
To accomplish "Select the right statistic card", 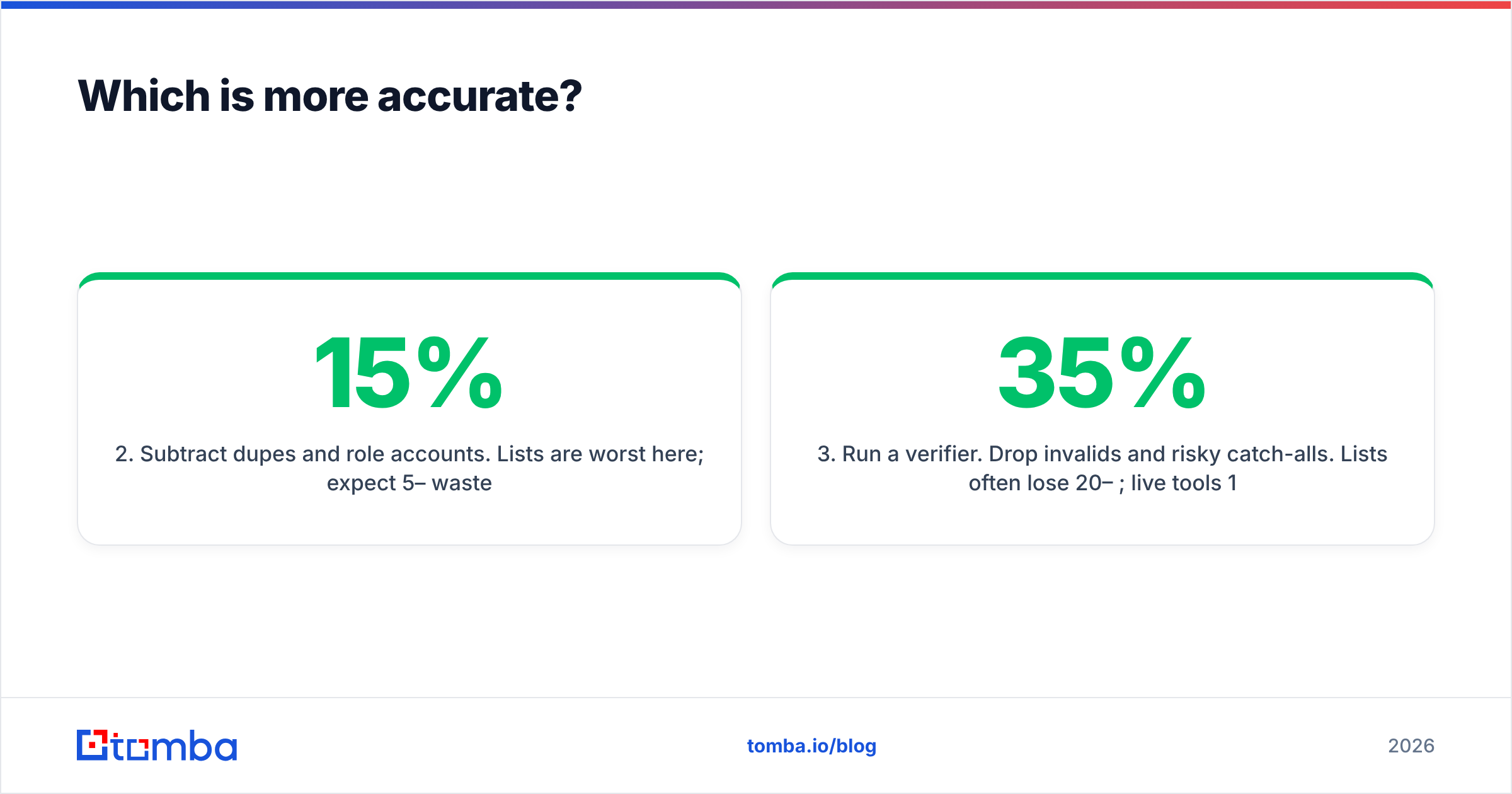I will (1102, 408).
